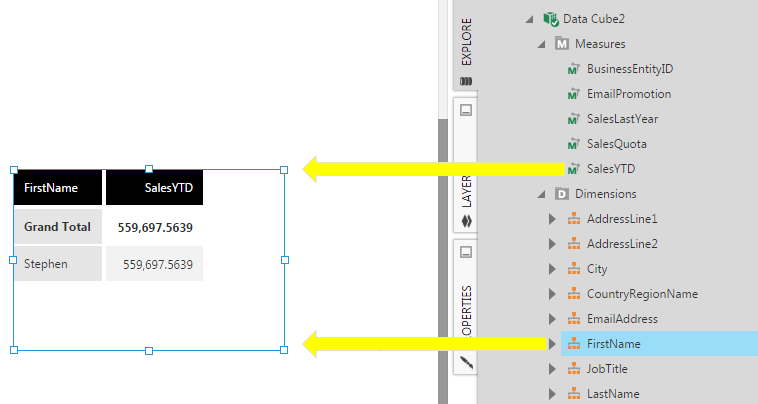This screenshot has height=404, width=758.
Task: Select the AddressLine1 dimension label
Action: tap(622, 219)
